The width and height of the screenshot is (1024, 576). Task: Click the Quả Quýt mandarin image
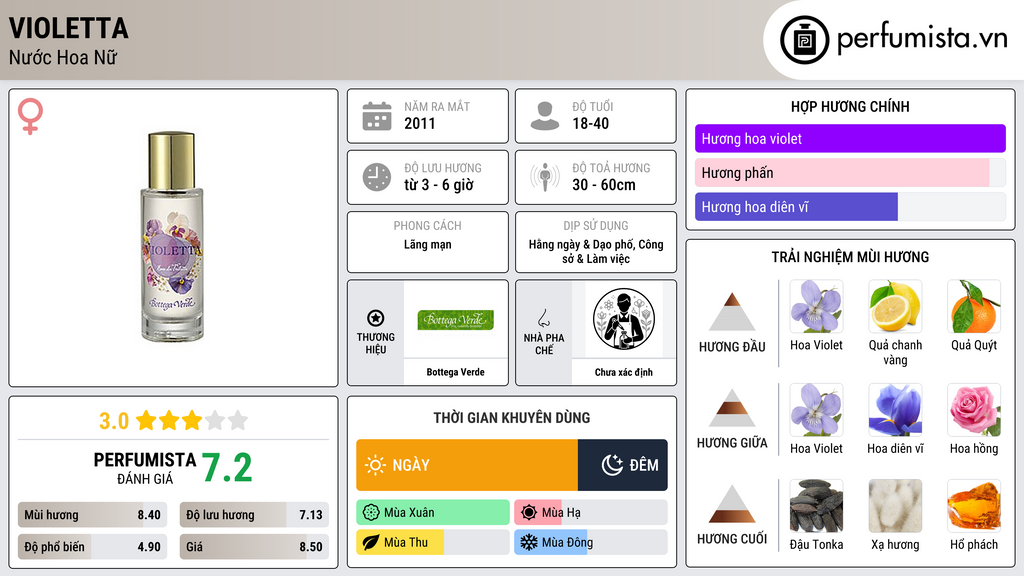[x=974, y=306]
